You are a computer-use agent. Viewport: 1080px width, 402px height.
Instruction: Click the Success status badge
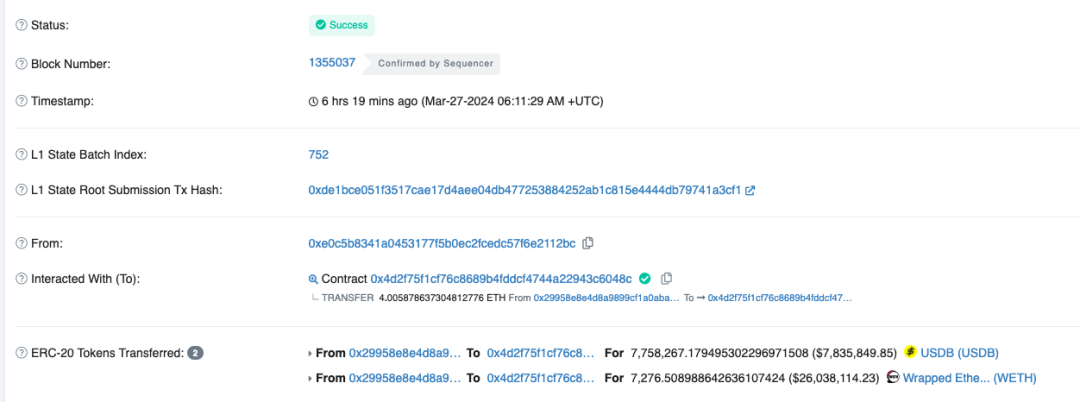pos(342,25)
